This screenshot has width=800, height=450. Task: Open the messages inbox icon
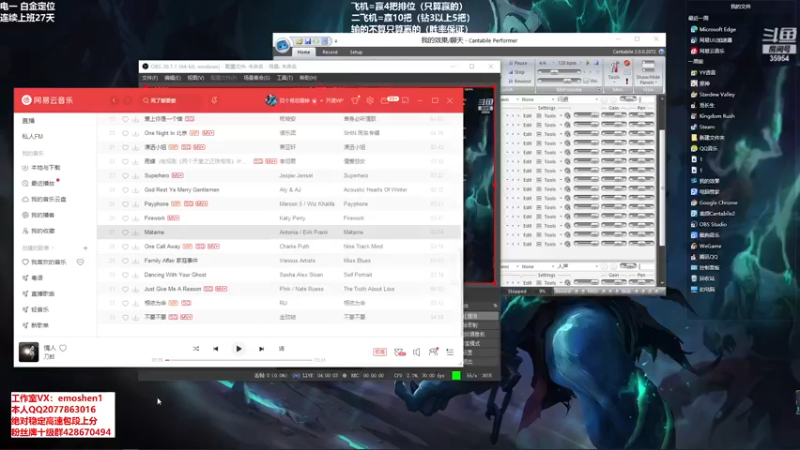point(385,101)
